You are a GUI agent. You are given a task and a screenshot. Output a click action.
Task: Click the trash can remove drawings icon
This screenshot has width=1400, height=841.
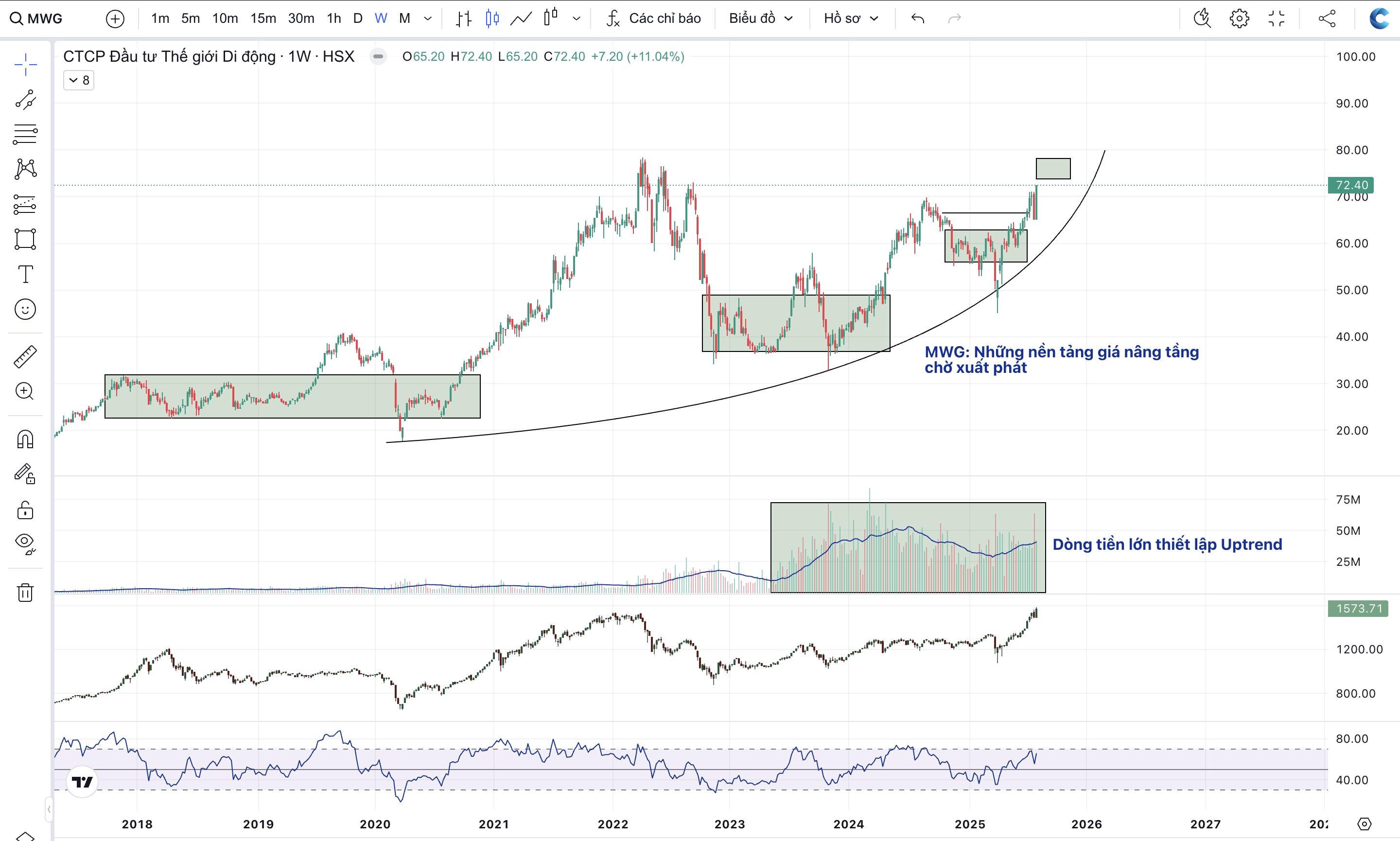point(25,593)
